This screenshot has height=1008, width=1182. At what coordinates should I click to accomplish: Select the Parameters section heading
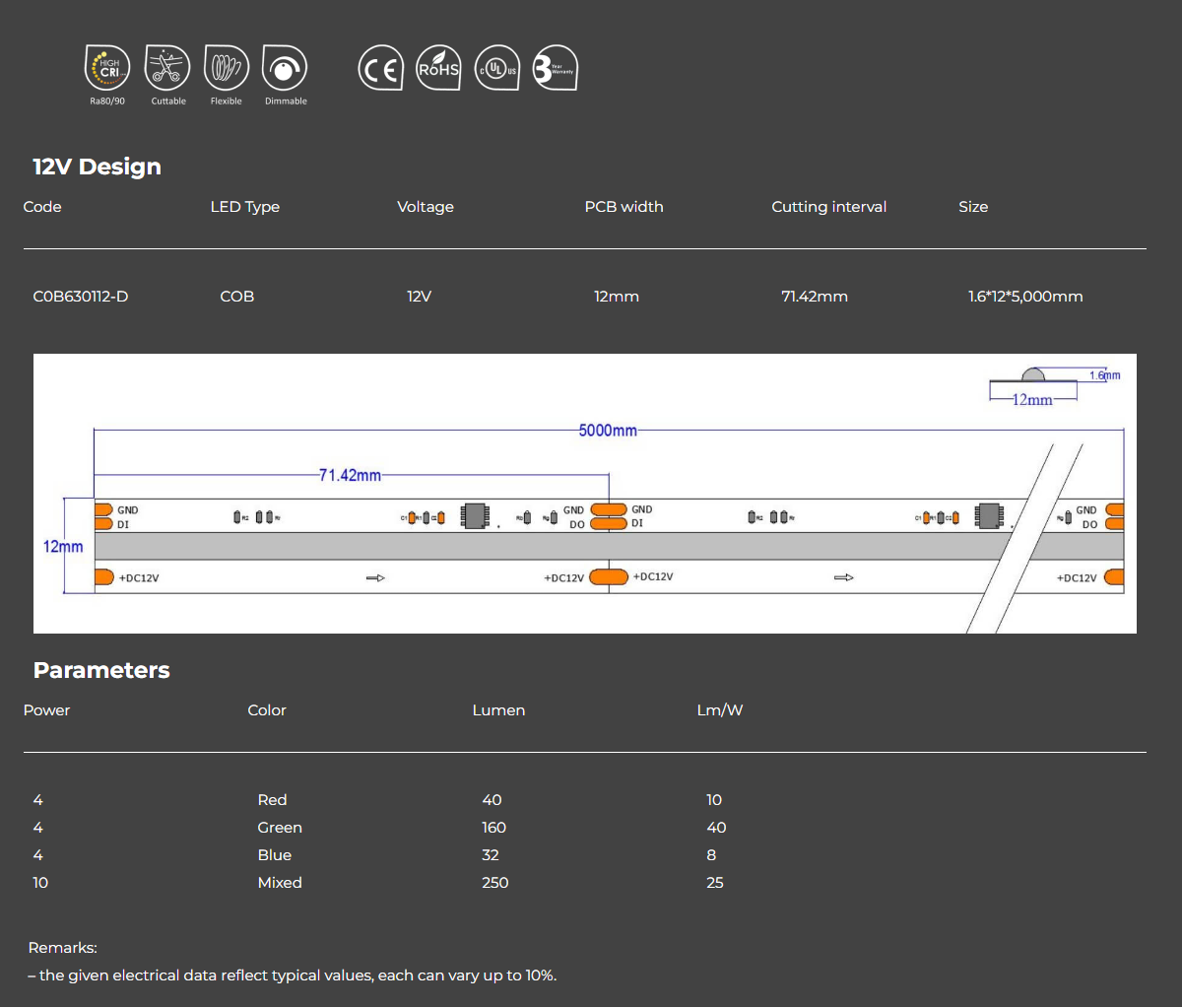pyautogui.click(x=101, y=670)
